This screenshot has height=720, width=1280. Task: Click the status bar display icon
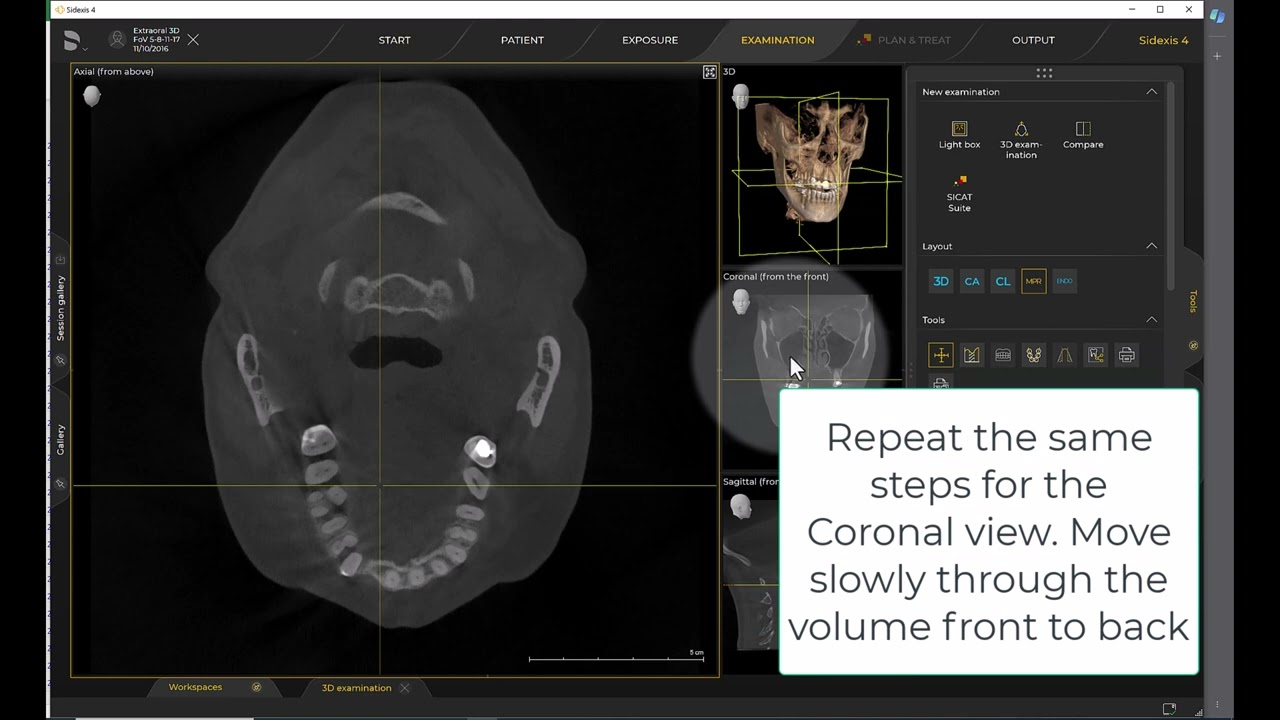[1169, 709]
